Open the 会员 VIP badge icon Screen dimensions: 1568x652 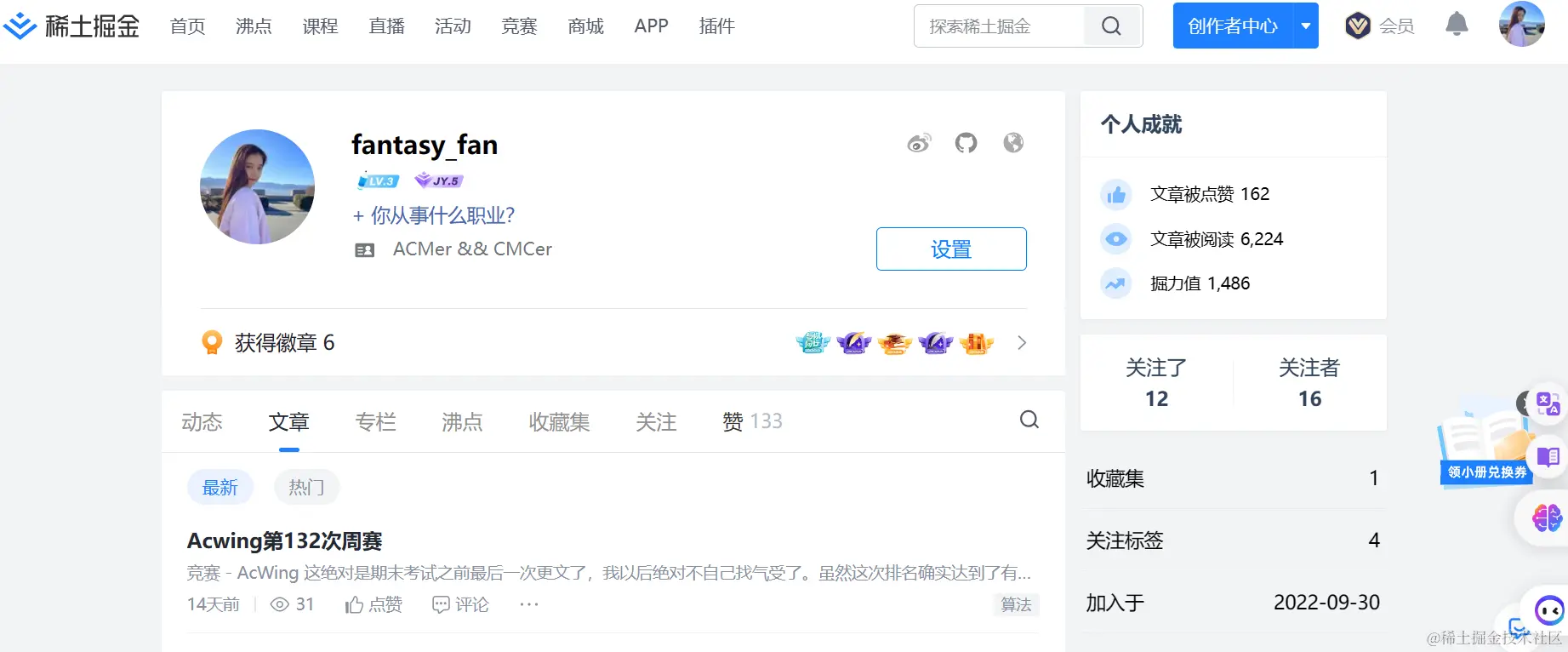point(1358,26)
